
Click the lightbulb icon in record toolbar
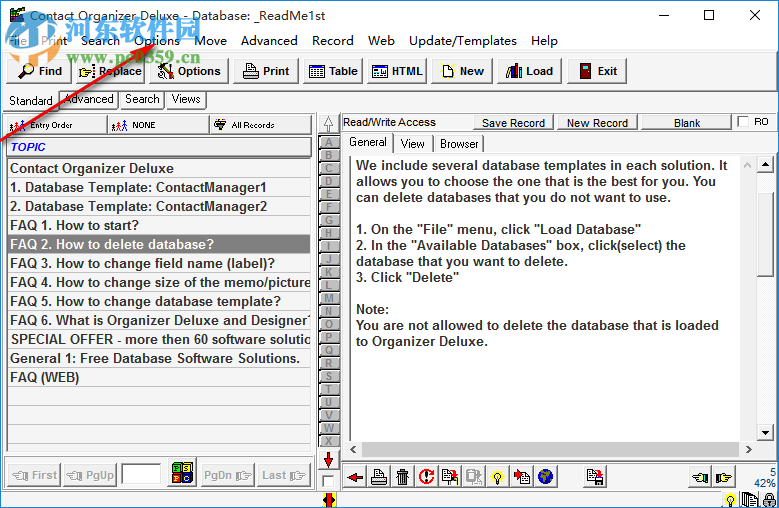(x=497, y=477)
